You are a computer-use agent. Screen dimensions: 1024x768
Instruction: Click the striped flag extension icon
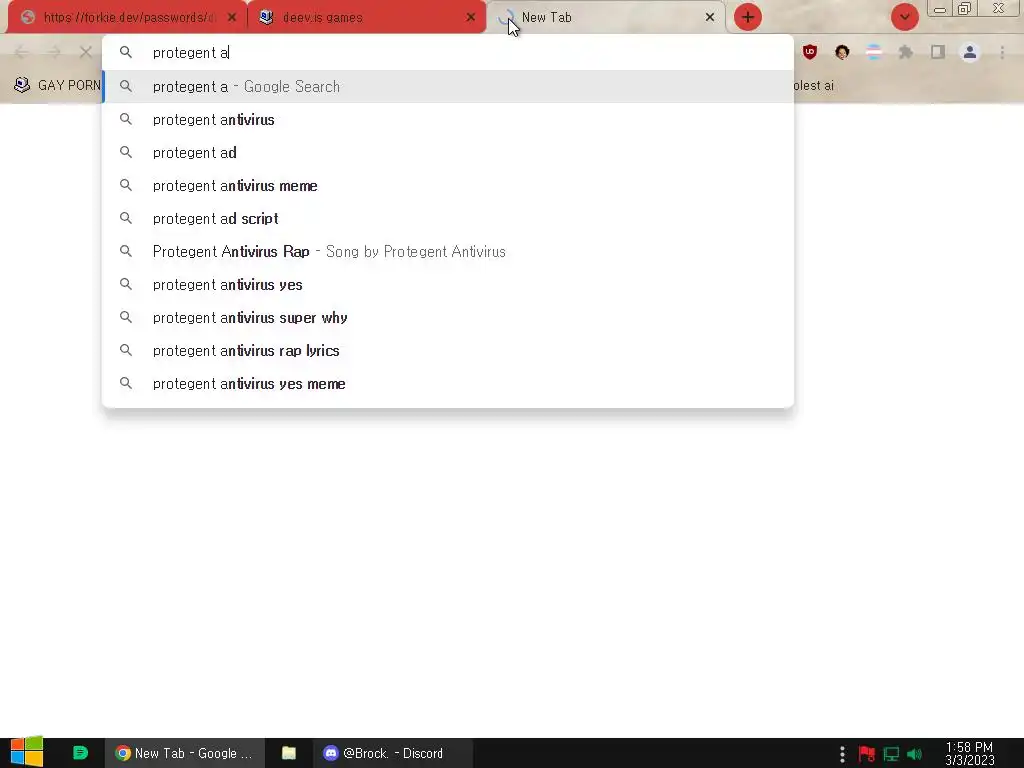[x=874, y=52]
